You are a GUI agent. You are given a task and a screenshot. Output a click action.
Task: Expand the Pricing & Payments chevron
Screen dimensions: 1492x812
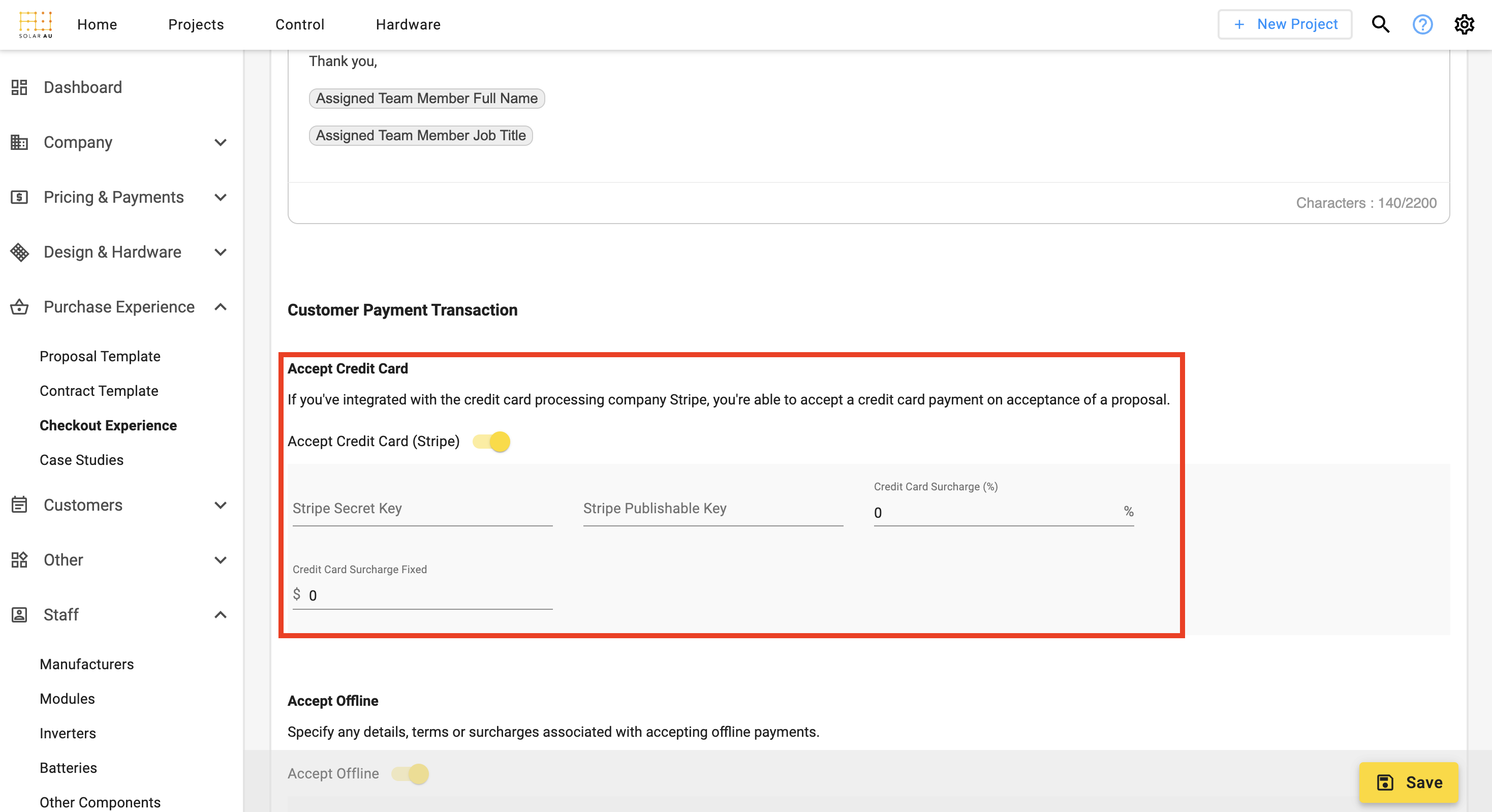pos(220,198)
